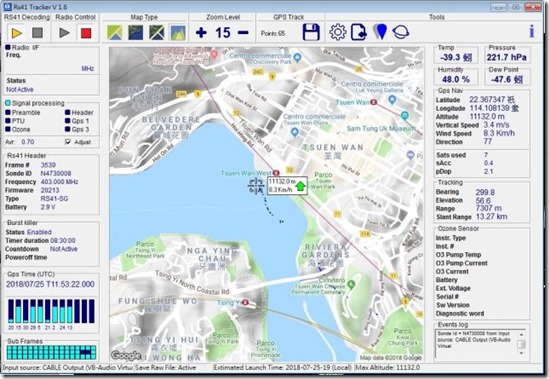Stop RS41 decoding with gray square button

point(38,33)
